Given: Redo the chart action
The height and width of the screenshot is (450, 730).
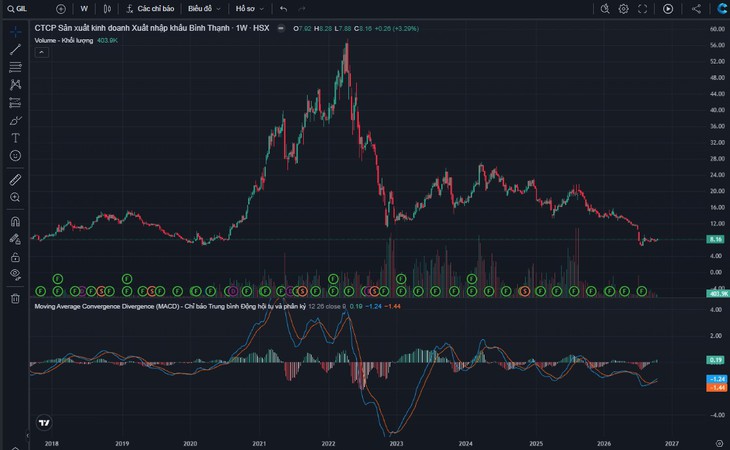Looking at the screenshot, I should pyautogui.click(x=302, y=9).
